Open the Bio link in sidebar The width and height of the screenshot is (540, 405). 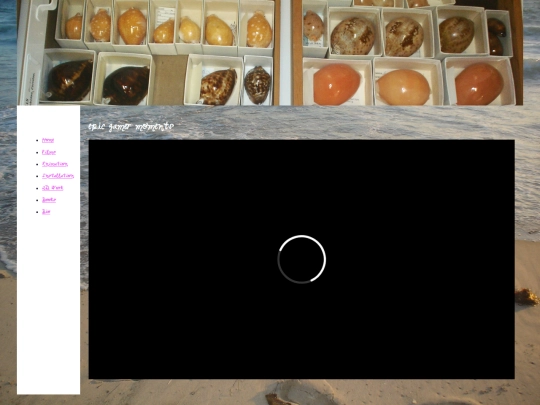(46, 212)
